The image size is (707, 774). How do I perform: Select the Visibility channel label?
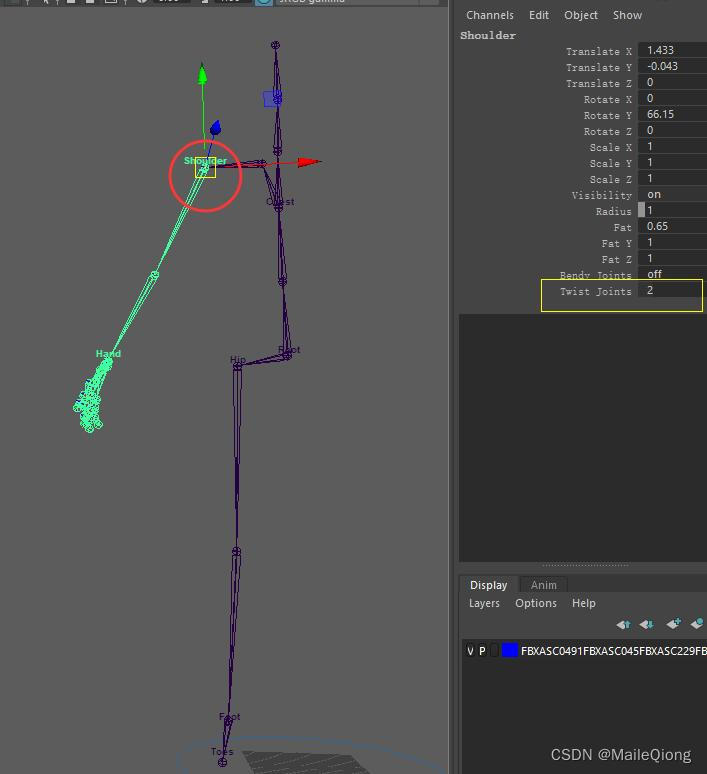(x=601, y=195)
